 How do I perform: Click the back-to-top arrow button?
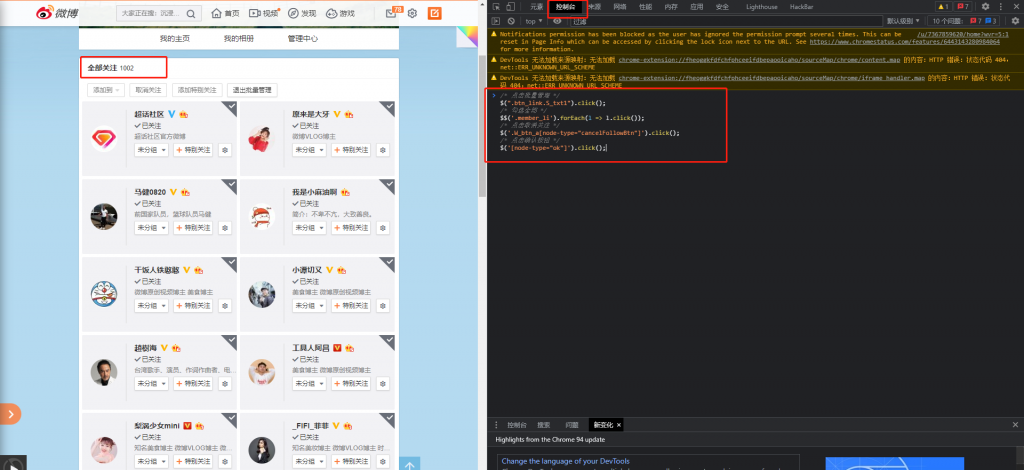[x=409, y=464]
